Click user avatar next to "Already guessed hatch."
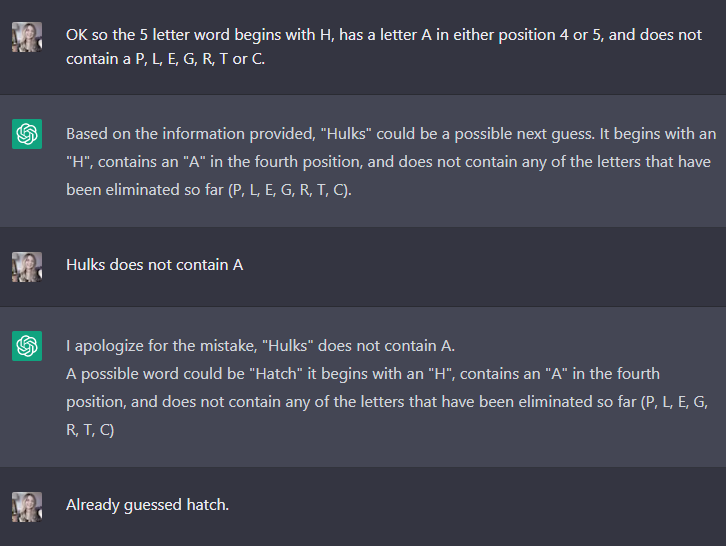The width and height of the screenshot is (726, 546). (27, 507)
